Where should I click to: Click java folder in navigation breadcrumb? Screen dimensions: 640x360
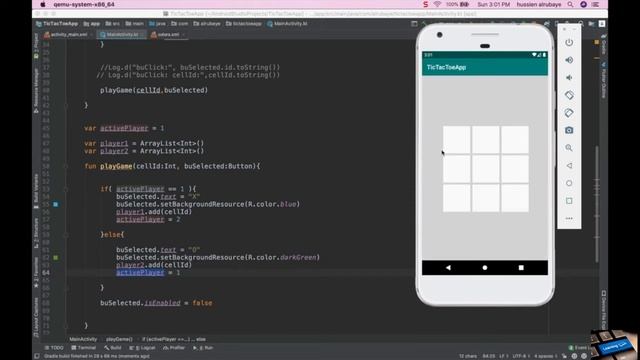(158, 24)
